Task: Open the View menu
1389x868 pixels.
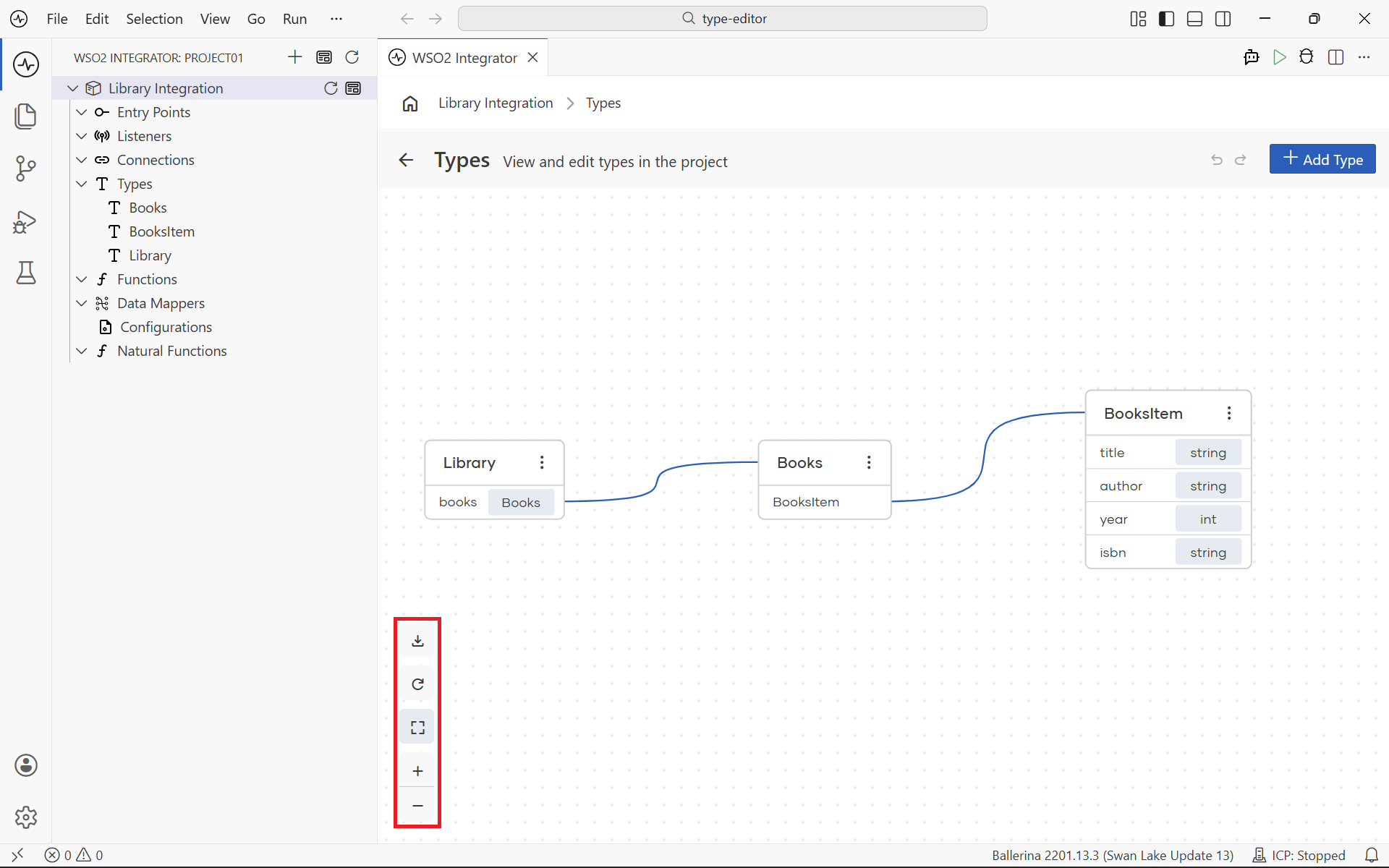Action: click(x=215, y=19)
